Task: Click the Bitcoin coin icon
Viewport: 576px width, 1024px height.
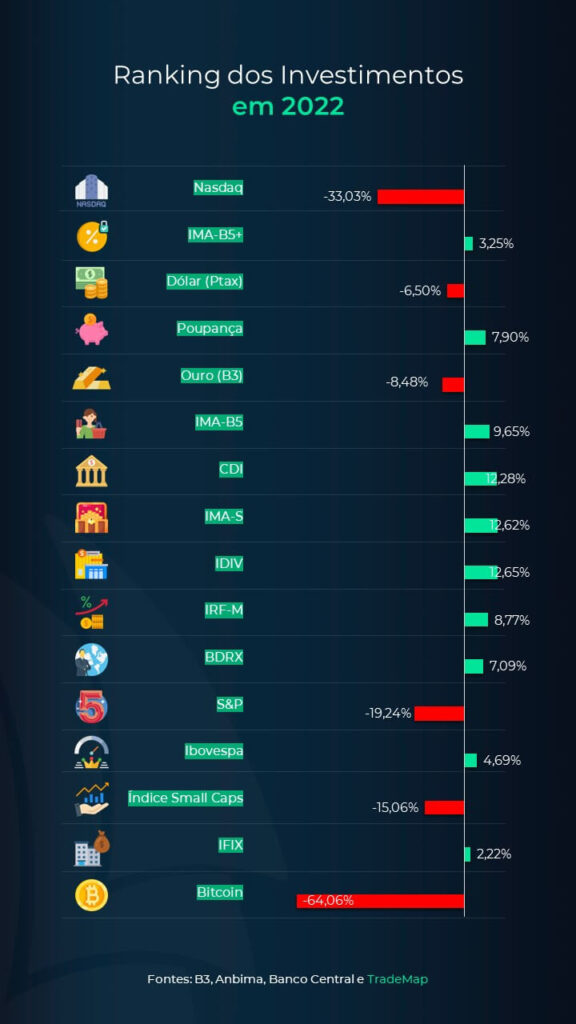Action: 91,895
